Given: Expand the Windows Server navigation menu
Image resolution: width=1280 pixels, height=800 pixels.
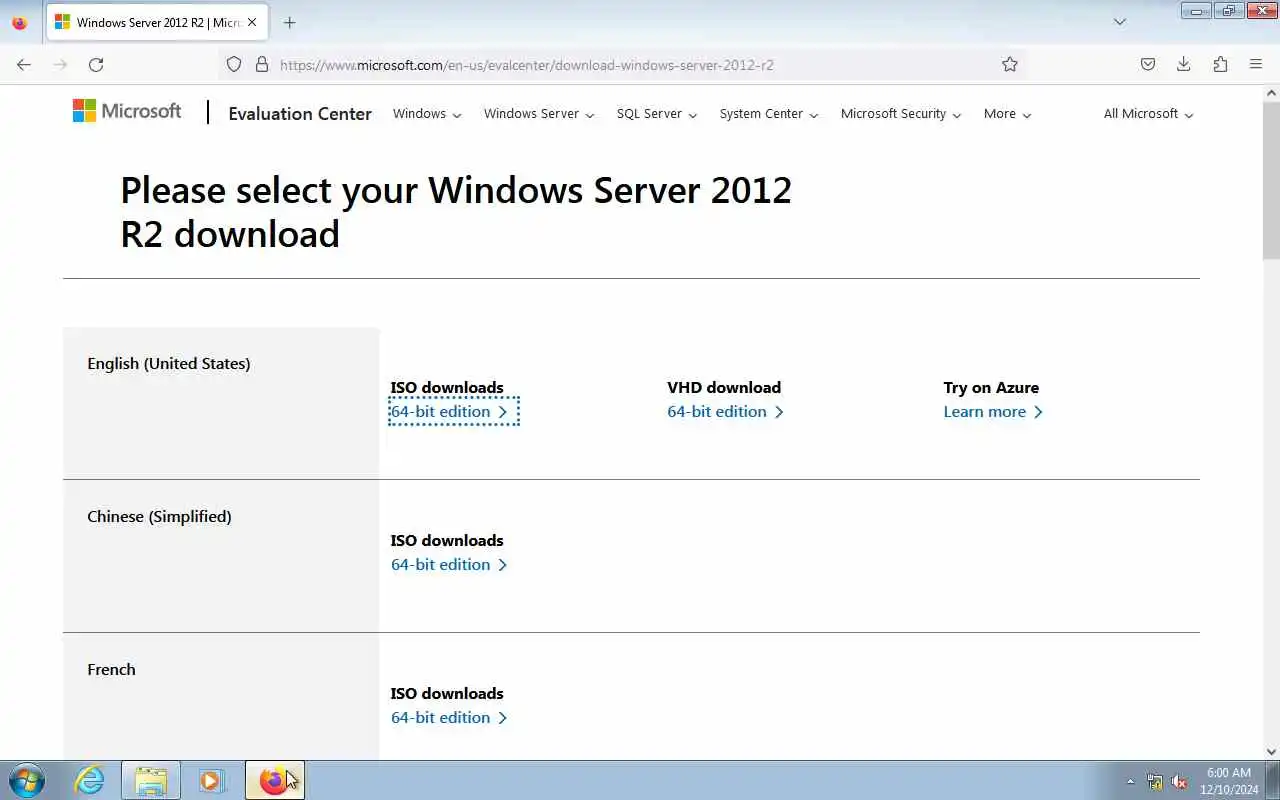Looking at the screenshot, I should pos(539,114).
